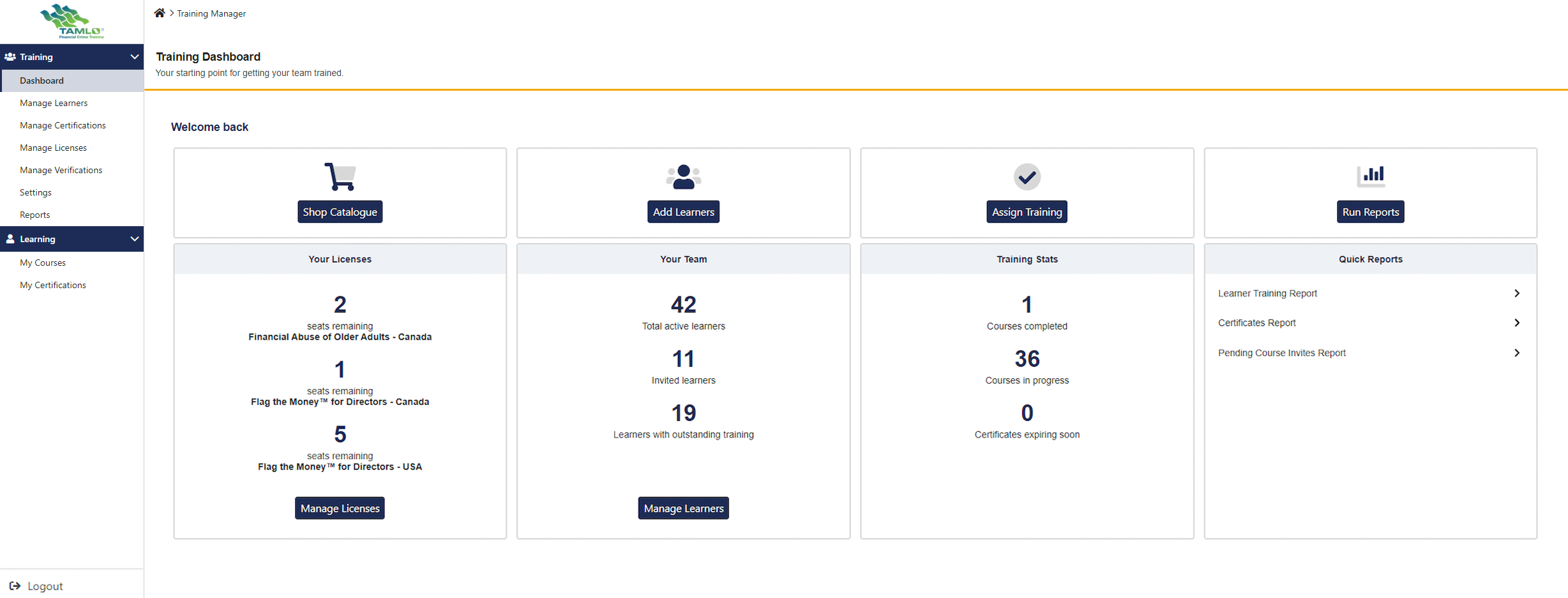The width and height of the screenshot is (1568, 598).
Task: Click the home icon in the breadcrumb
Action: coord(160,12)
